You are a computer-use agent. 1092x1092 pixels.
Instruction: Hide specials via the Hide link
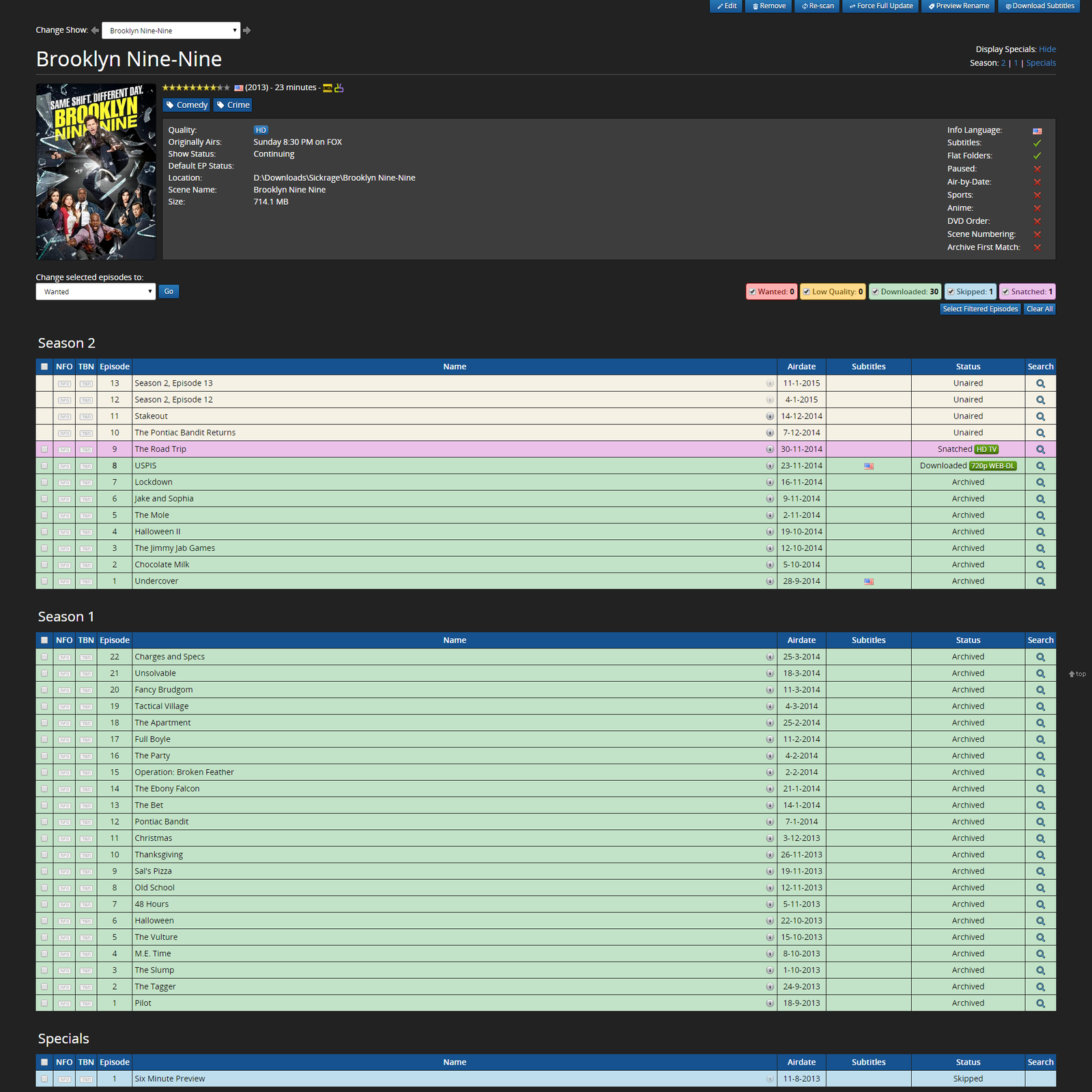click(1047, 49)
